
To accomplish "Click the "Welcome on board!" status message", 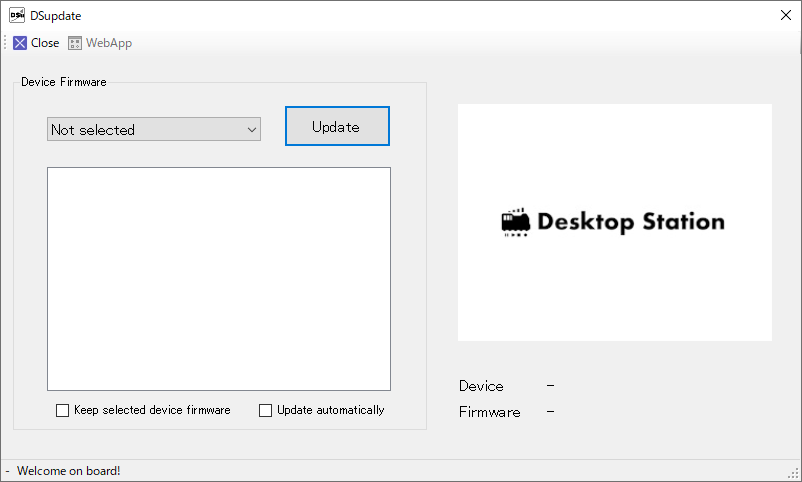I will pyautogui.click(x=68, y=471).
